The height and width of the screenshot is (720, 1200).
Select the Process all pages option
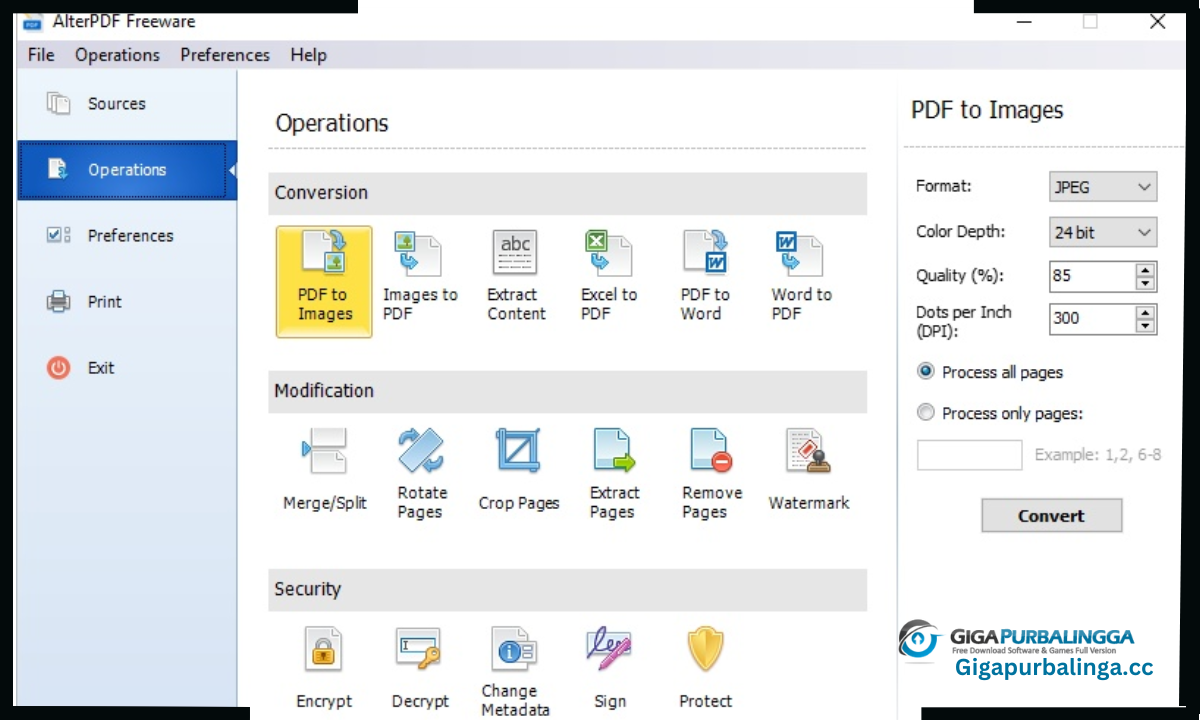tap(989, 372)
